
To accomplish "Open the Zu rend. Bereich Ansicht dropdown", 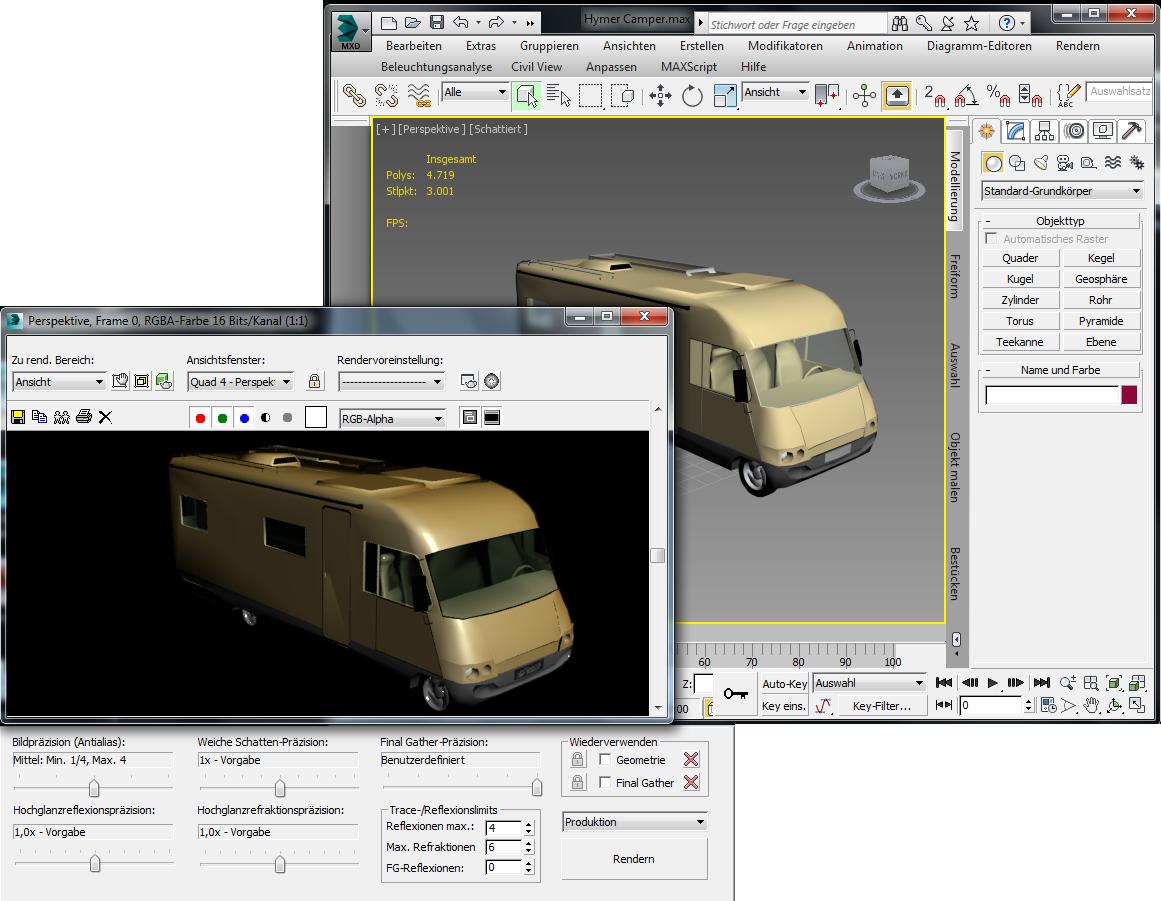I will (x=58, y=382).
